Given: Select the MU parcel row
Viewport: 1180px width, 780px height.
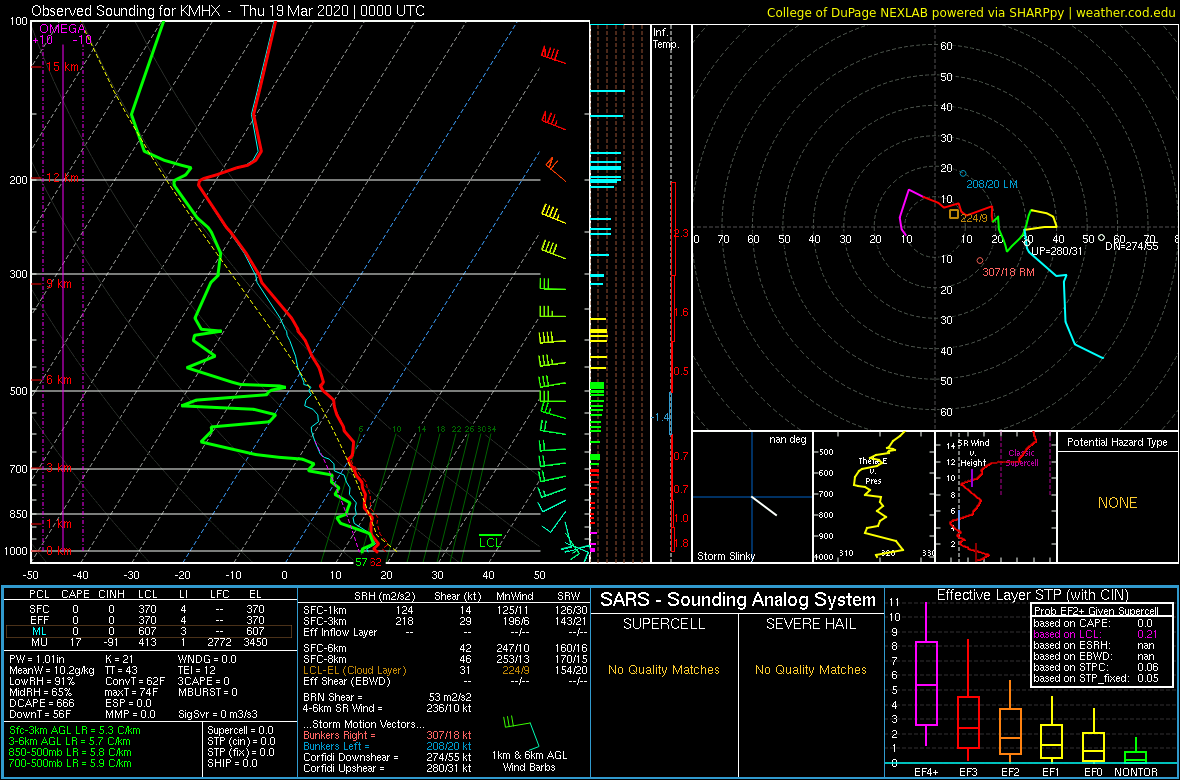Looking at the screenshot, I should click(x=149, y=644).
